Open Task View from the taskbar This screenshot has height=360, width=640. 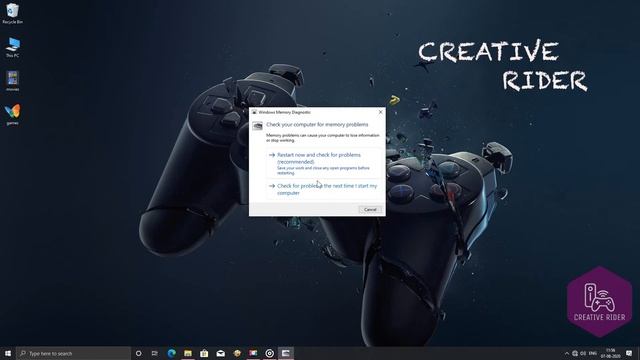pos(155,353)
